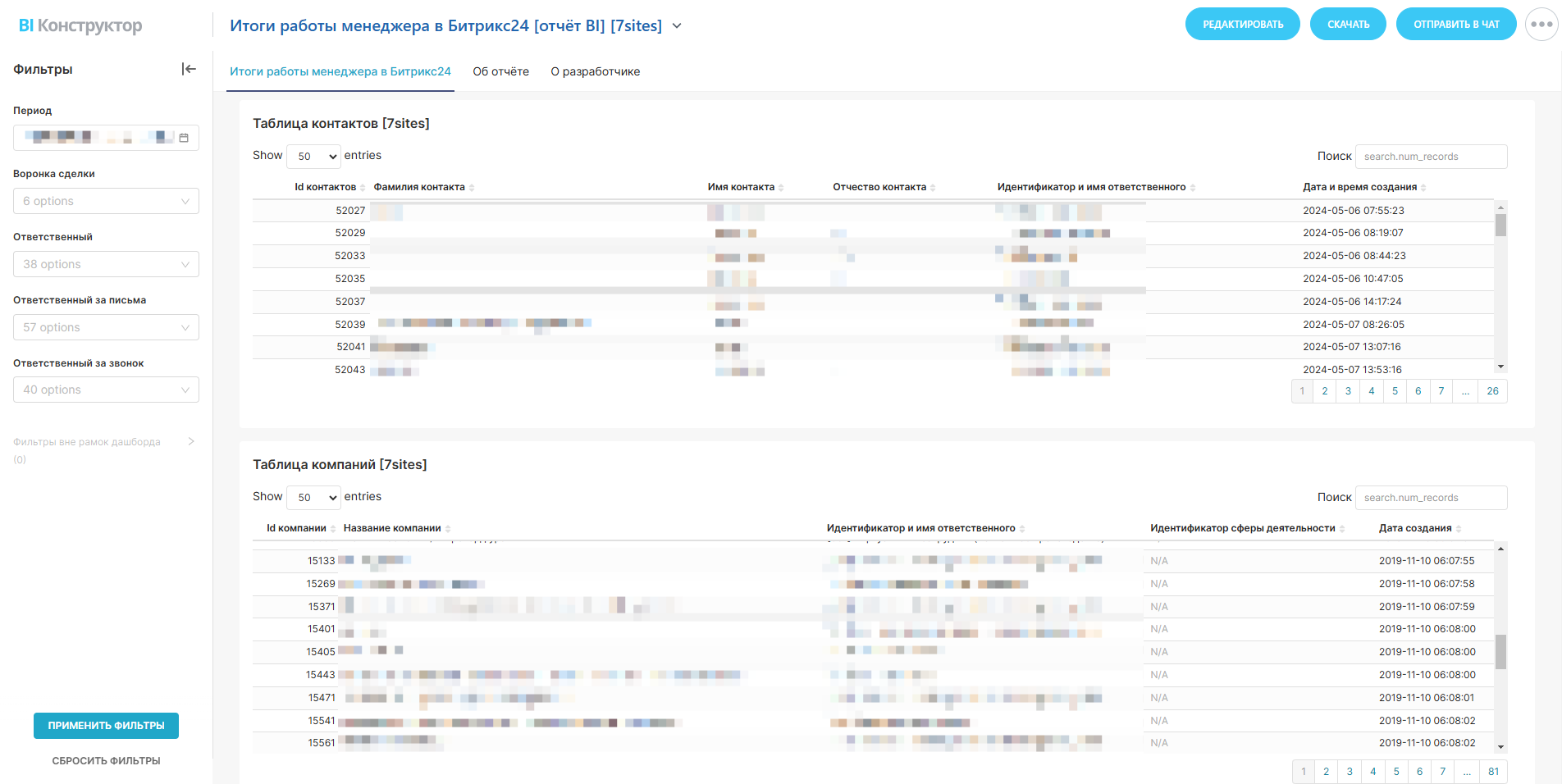The height and width of the screenshot is (784, 1562).
Task: Select contact row with Id 52027
Action: coord(873,211)
